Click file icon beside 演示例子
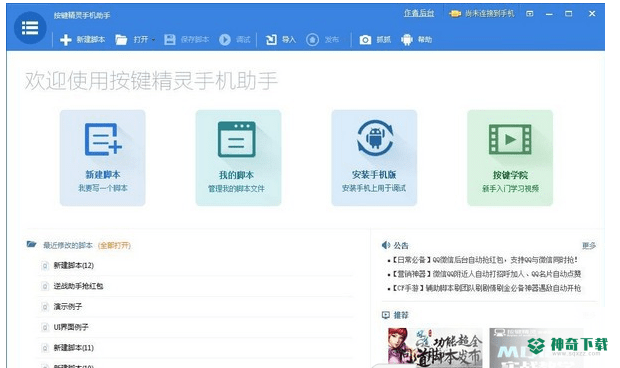This screenshot has height=368, width=620. pyautogui.click(x=45, y=307)
